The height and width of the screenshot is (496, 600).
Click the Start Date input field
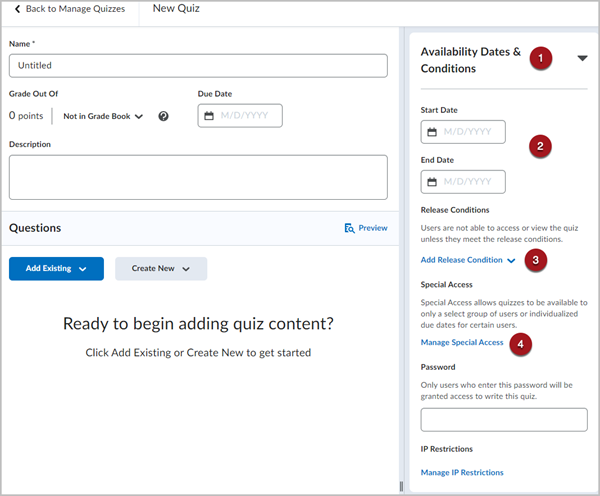pyautogui.click(x=463, y=132)
